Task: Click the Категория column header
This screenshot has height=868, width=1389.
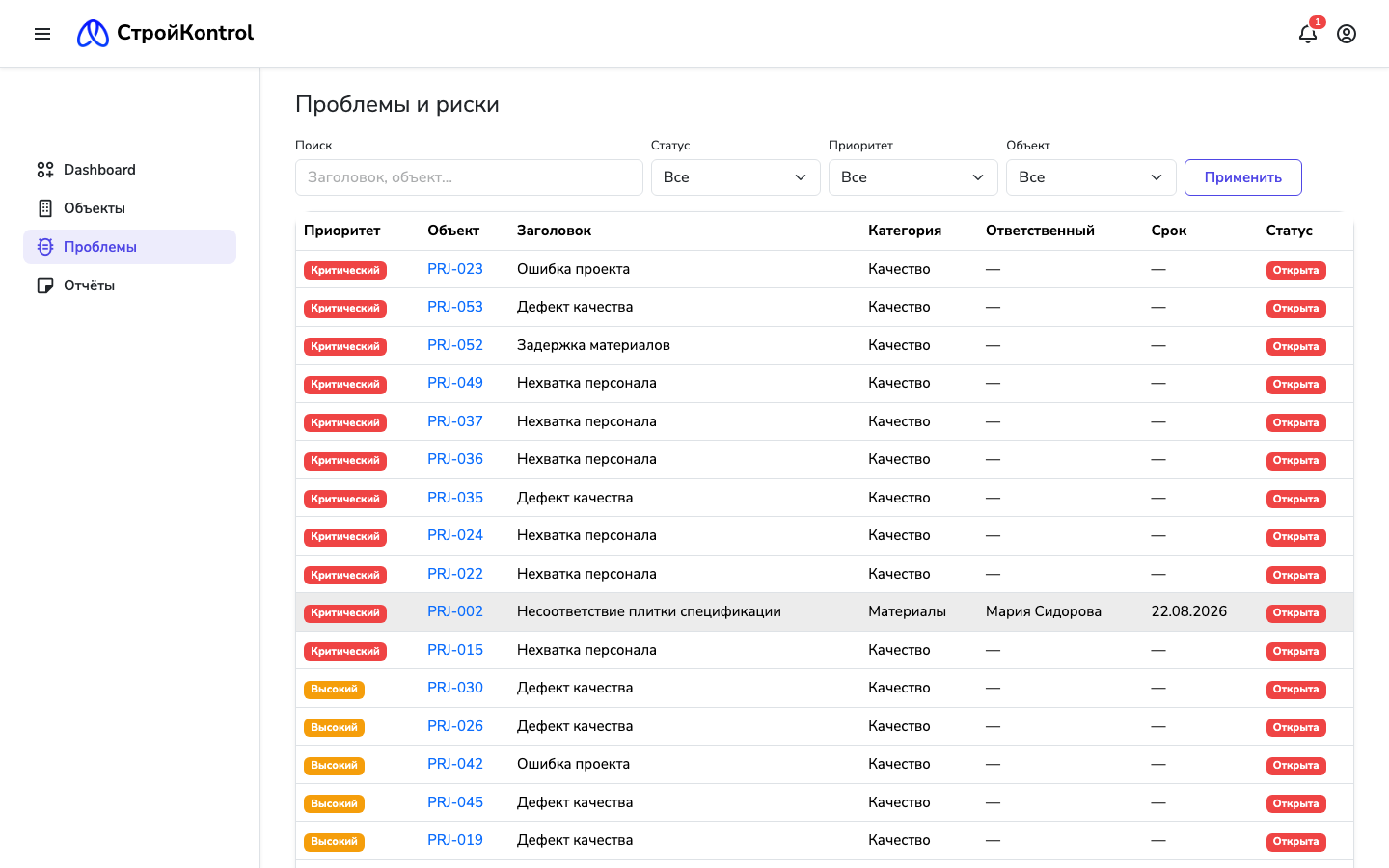Action: point(904,231)
